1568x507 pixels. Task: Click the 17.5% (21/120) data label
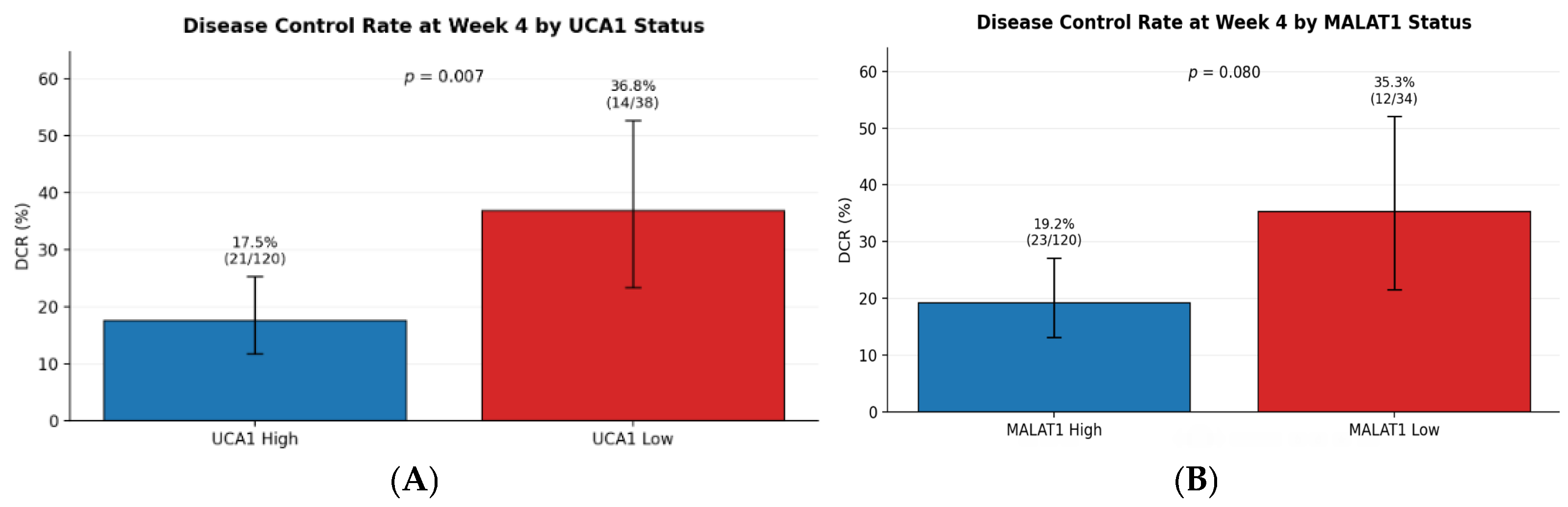[254, 250]
